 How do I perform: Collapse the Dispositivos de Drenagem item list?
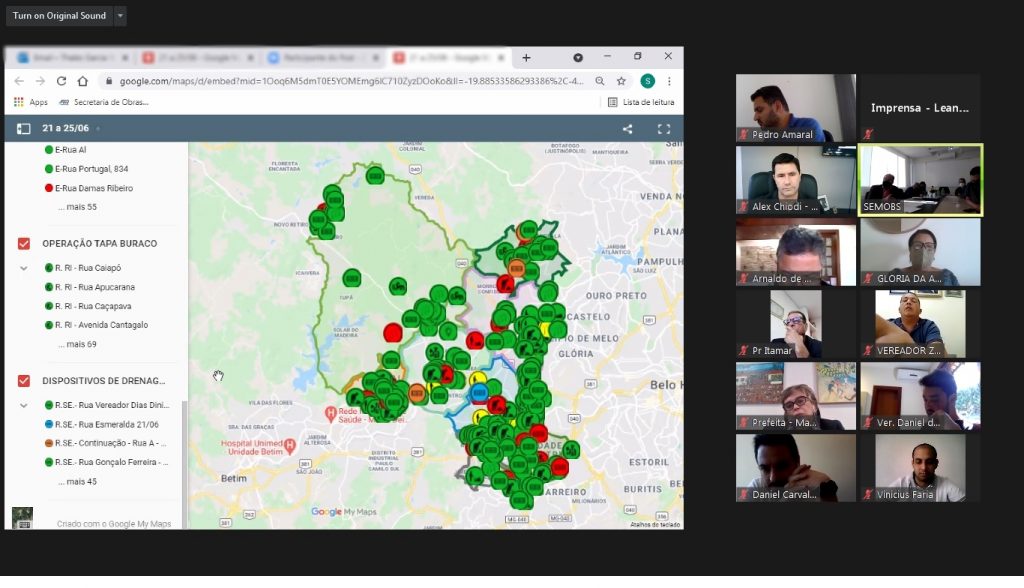(24, 405)
